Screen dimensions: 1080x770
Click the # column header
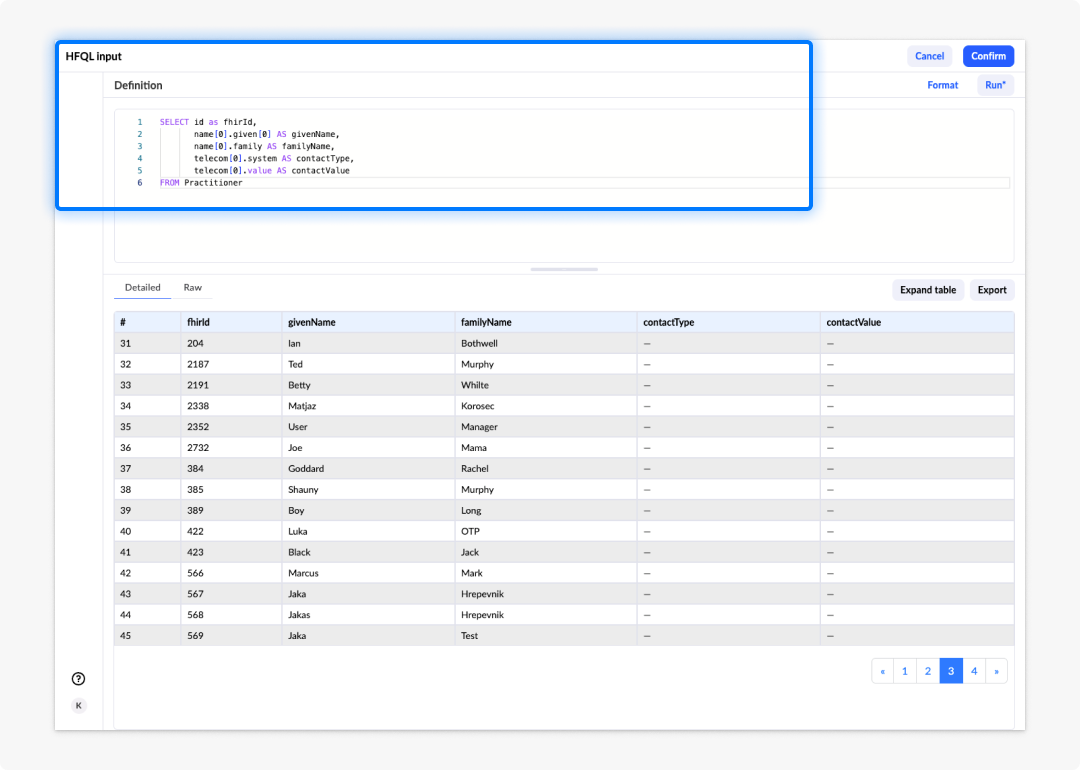pos(147,322)
